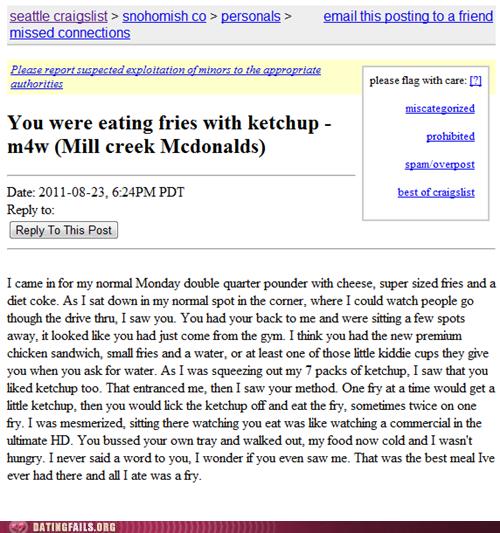
Task: Click the Reply To This Post button
Action: pos(64,230)
